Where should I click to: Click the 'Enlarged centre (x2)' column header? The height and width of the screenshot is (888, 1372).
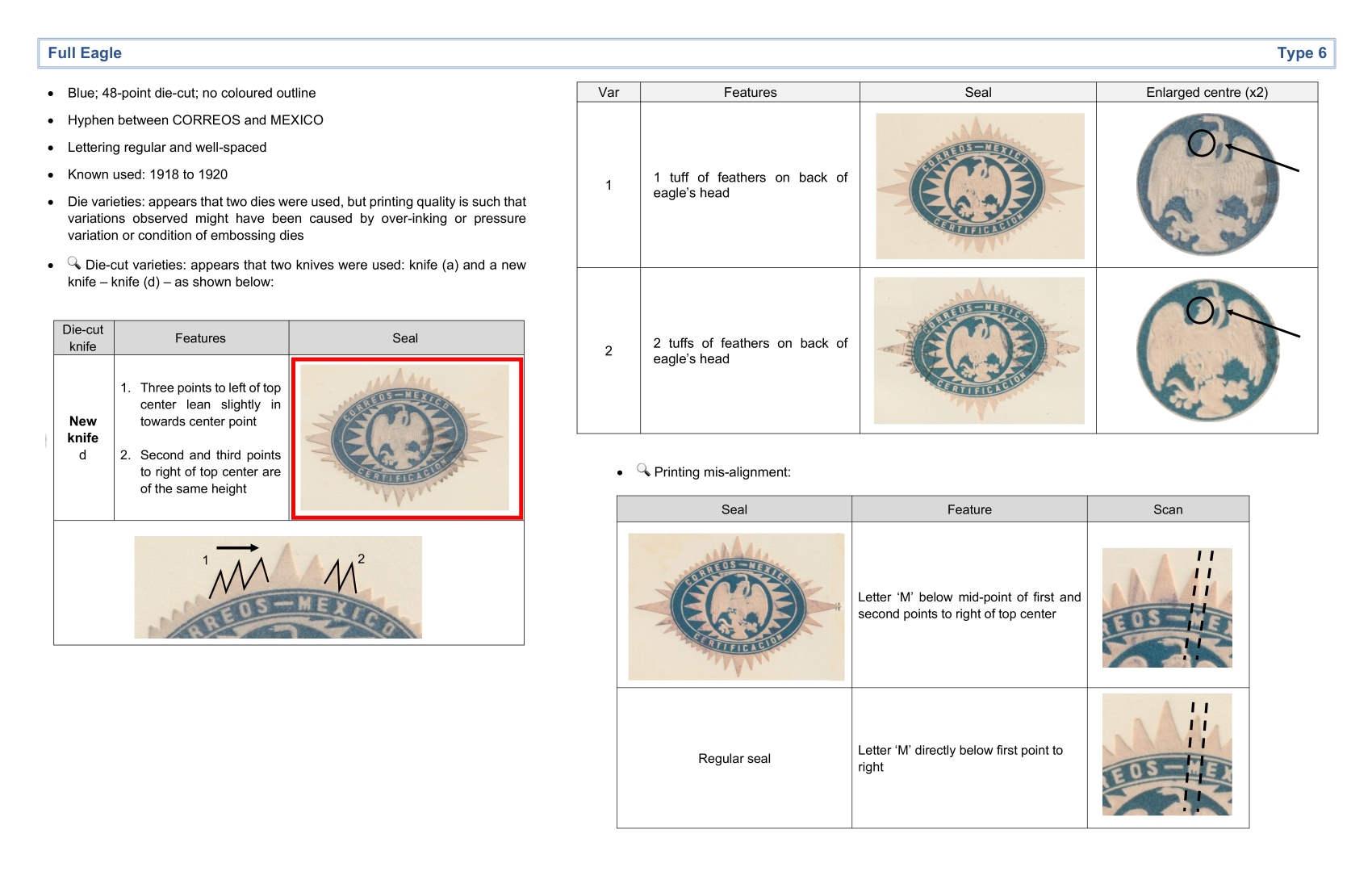[1207, 92]
